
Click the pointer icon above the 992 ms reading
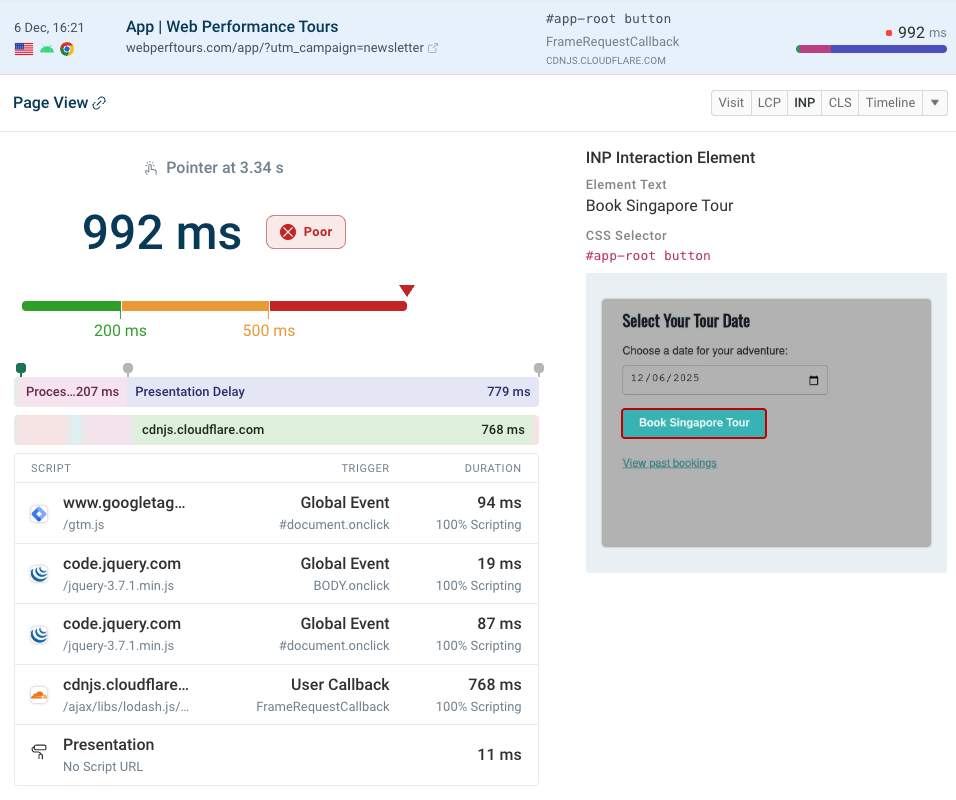[151, 168]
